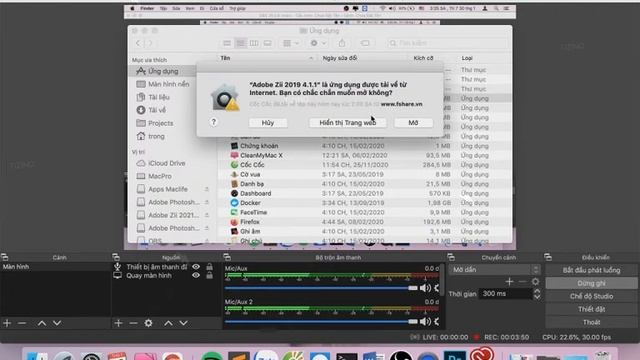Undock the Bộ trộn âm thanh panel

[227, 257]
